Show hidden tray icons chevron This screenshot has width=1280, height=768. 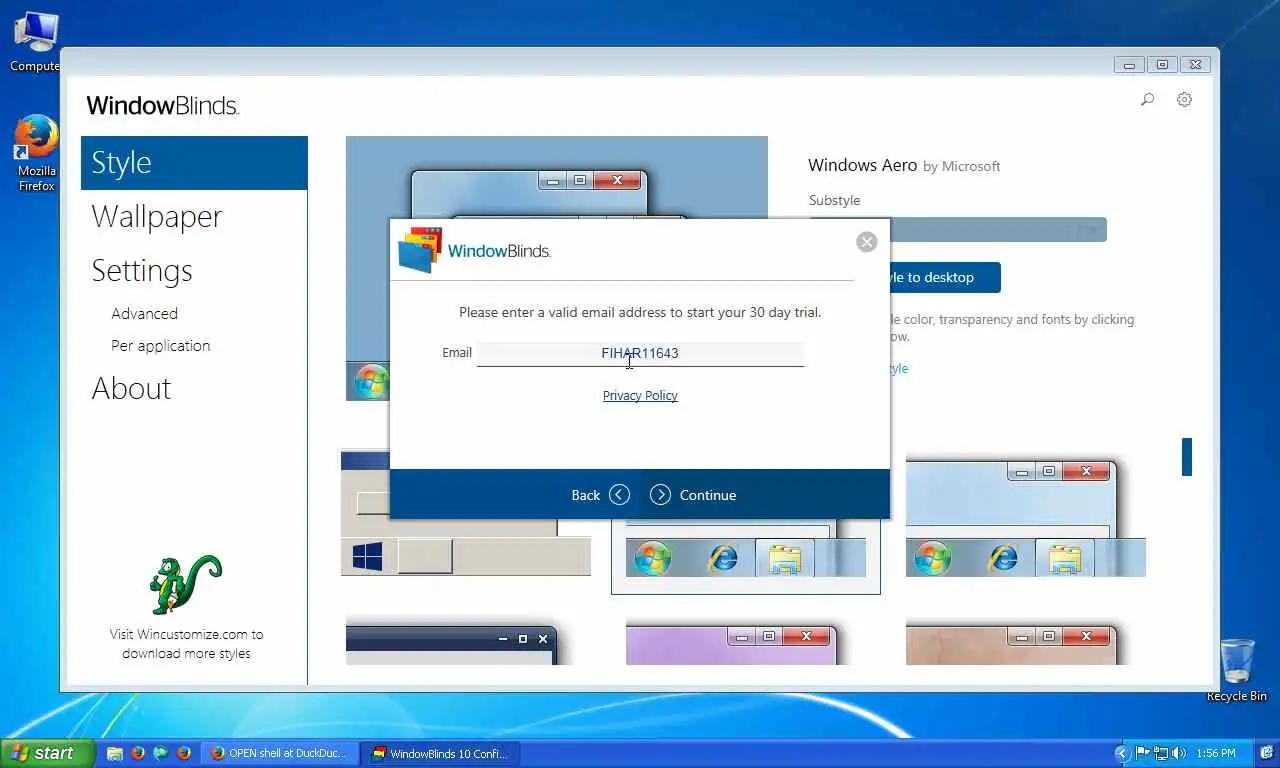(1121, 753)
